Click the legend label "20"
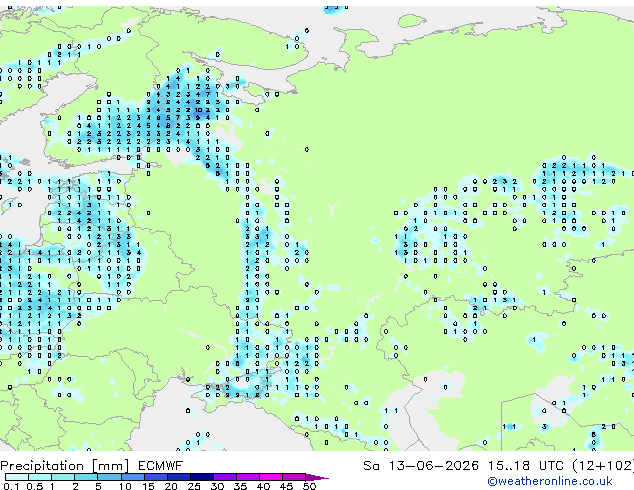Image resolution: width=634 pixels, height=490 pixels. (x=171, y=486)
